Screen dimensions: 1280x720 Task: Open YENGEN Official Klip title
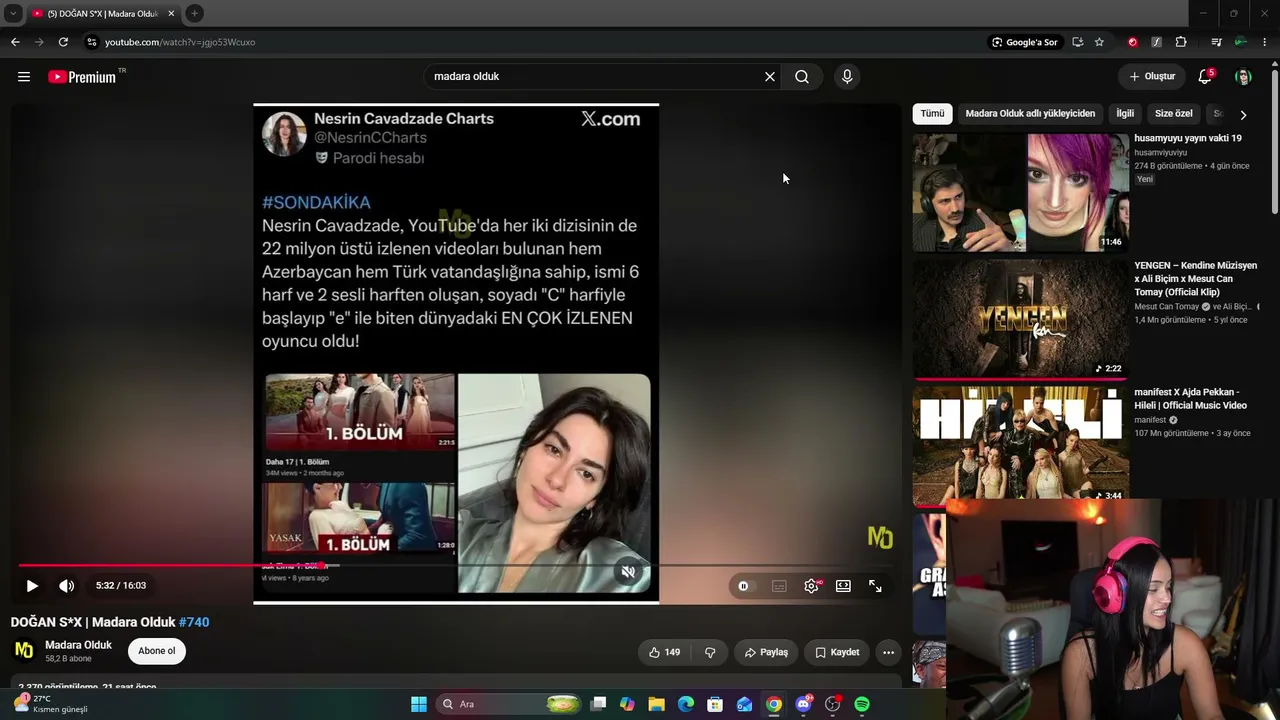(1196, 278)
